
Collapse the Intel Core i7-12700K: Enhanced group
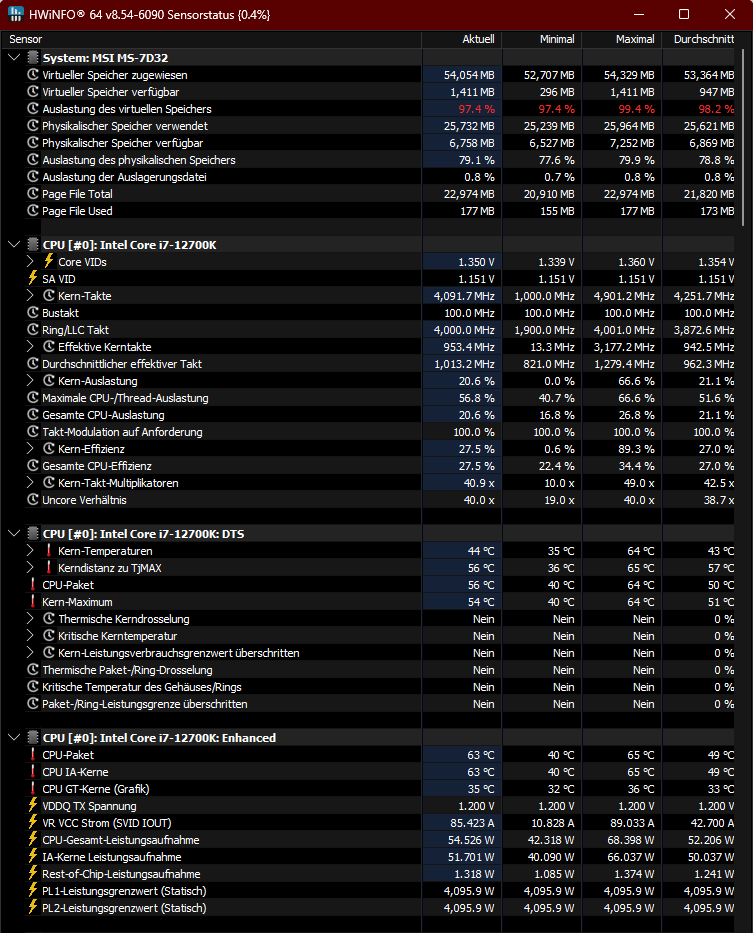14,738
